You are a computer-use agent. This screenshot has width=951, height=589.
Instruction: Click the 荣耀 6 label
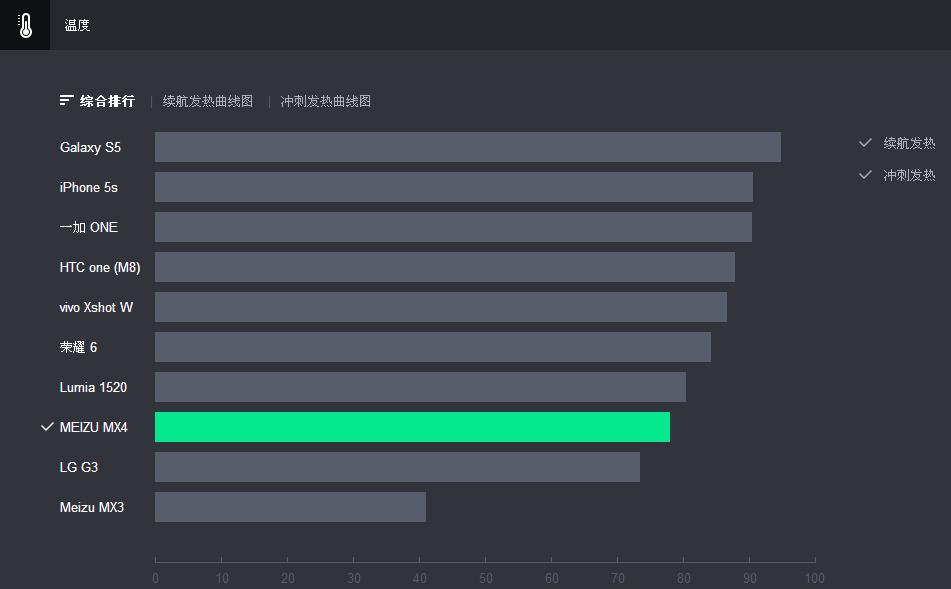click(x=78, y=347)
